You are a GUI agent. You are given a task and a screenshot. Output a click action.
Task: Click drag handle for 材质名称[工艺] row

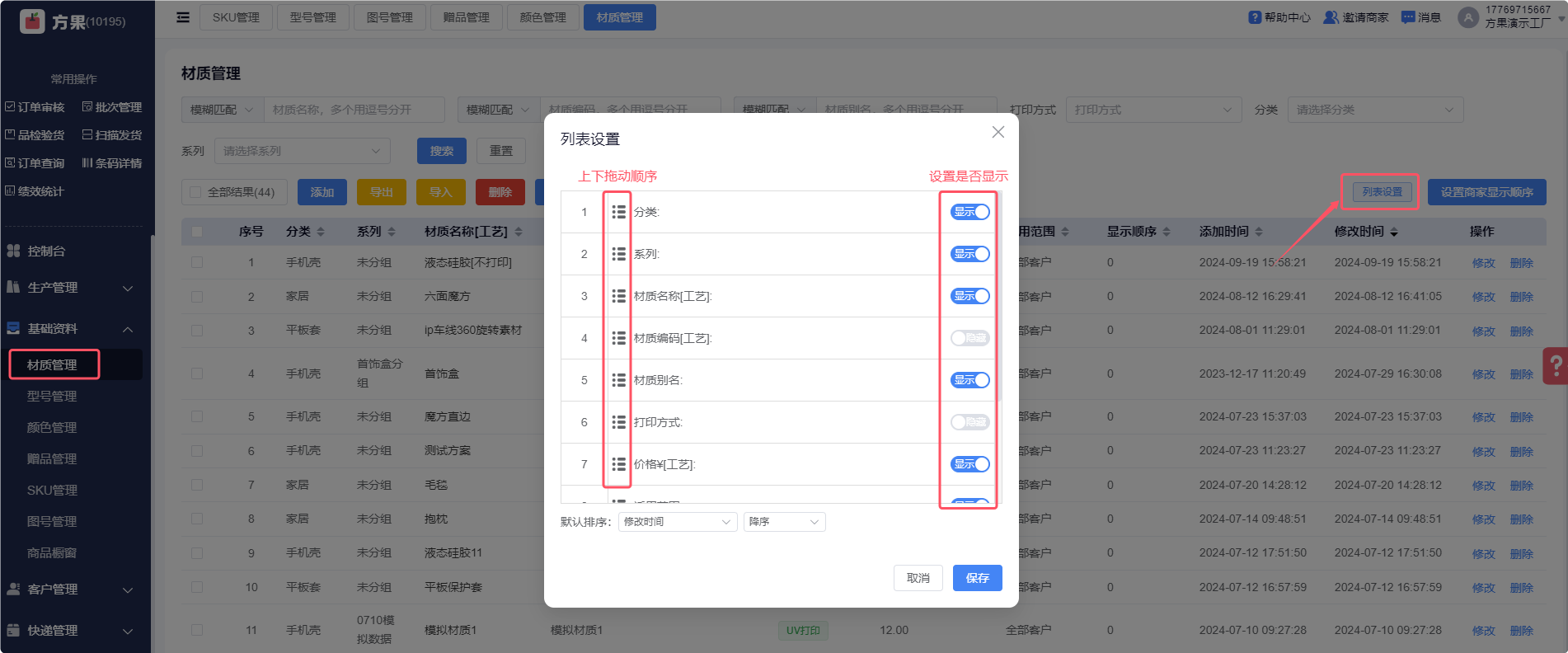pyautogui.click(x=618, y=296)
